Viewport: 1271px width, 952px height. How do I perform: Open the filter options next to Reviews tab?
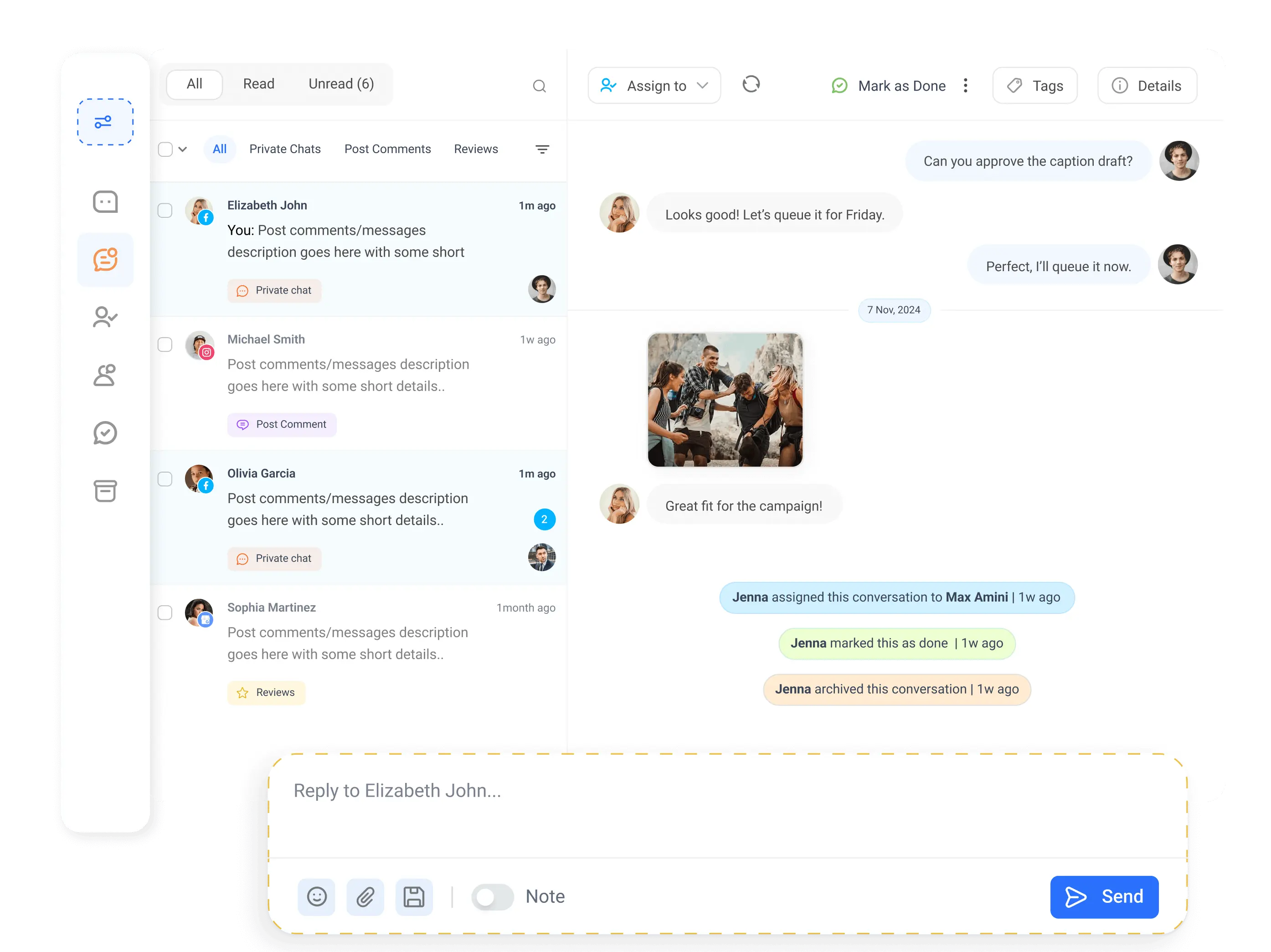click(542, 149)
